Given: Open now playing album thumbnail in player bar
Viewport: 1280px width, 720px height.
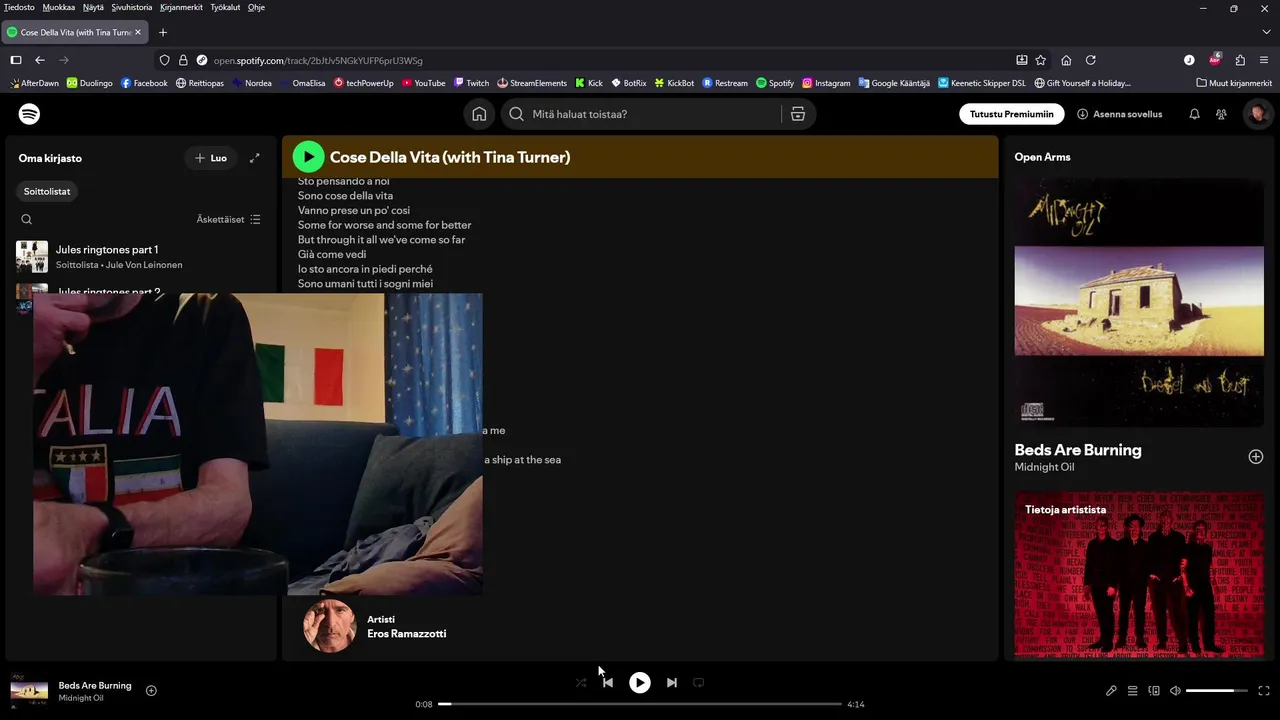Looking at the screenshot, I should [29, 691].
